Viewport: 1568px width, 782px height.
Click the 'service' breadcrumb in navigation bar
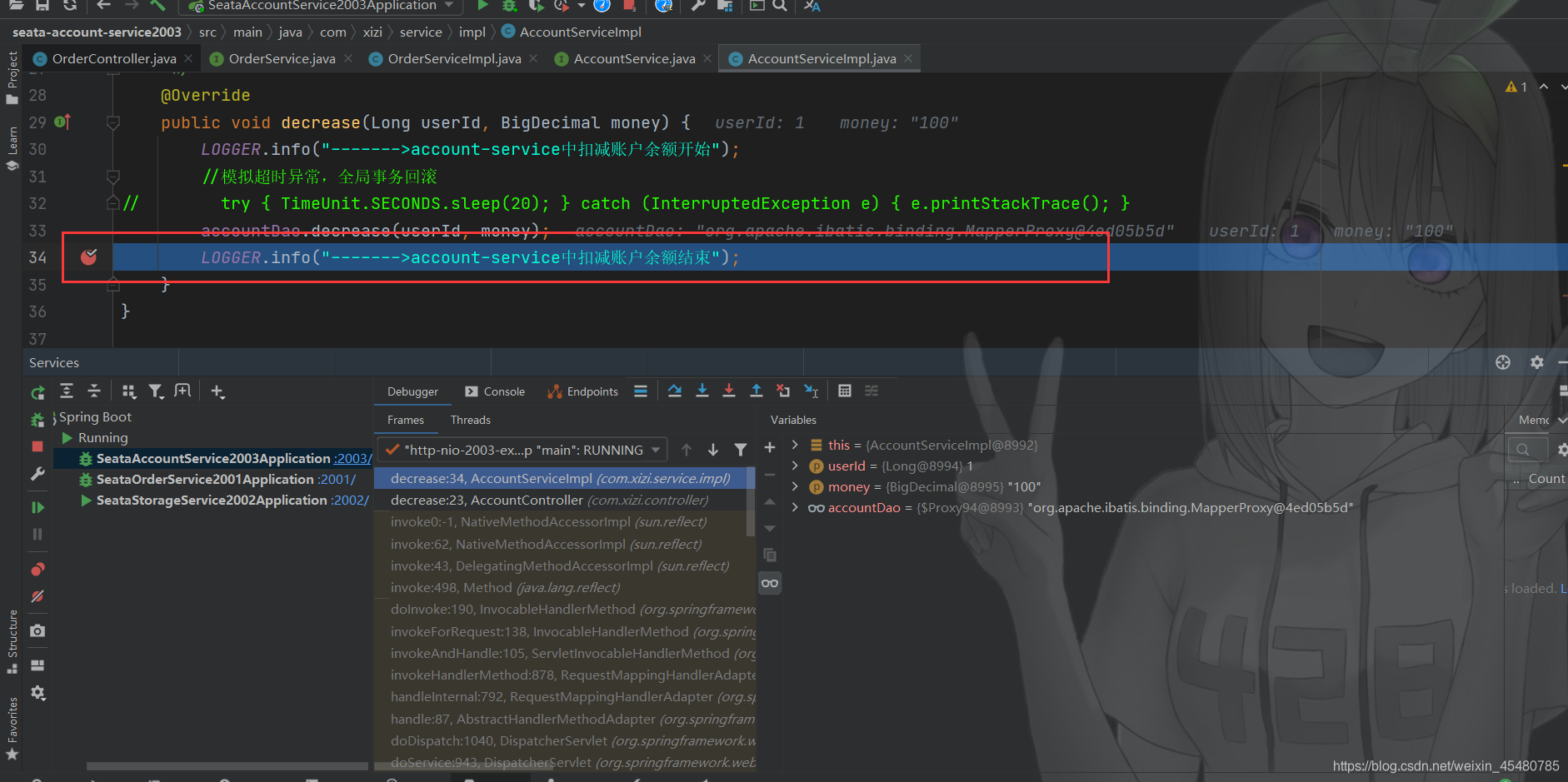click(421, 32)
